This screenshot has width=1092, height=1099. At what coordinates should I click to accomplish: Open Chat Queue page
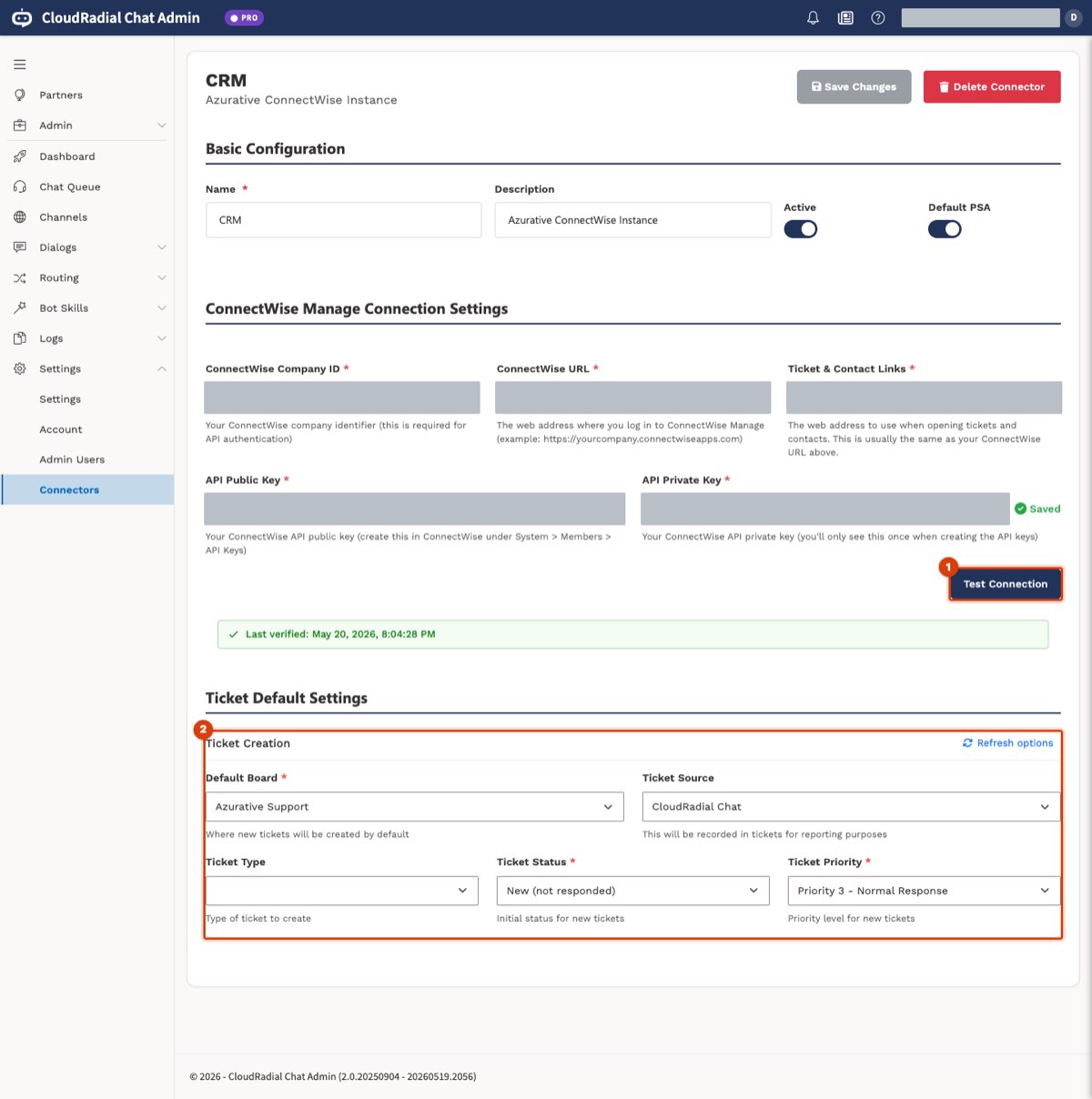point(70,187)
